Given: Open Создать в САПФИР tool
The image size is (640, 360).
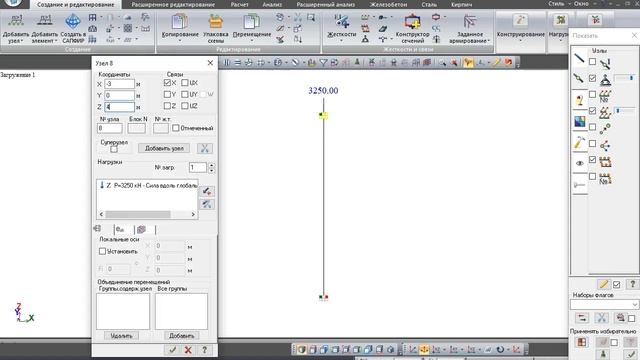Looking at the screenshot, I should coord(73,22).
